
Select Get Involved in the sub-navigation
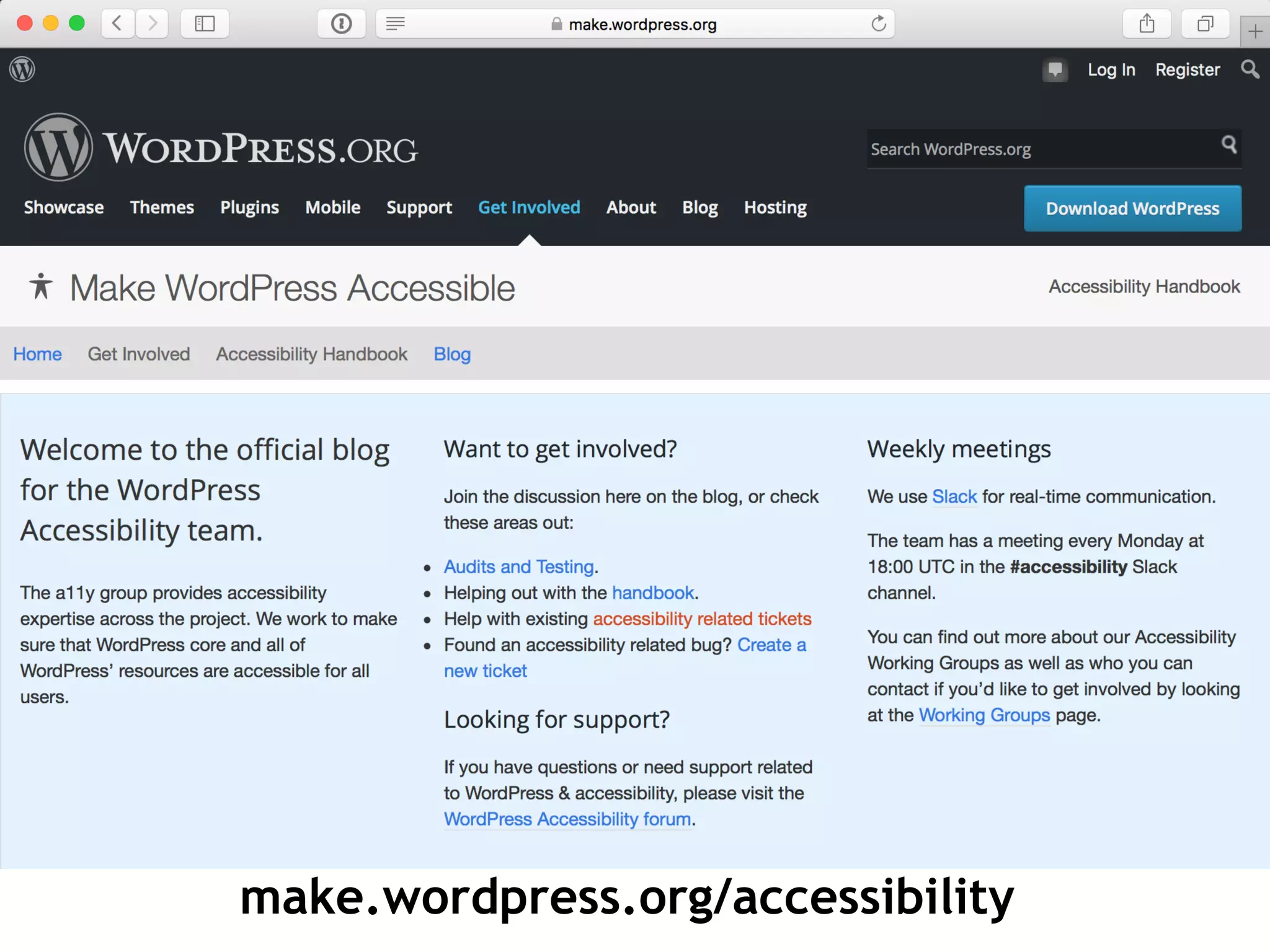pos(139,354)
